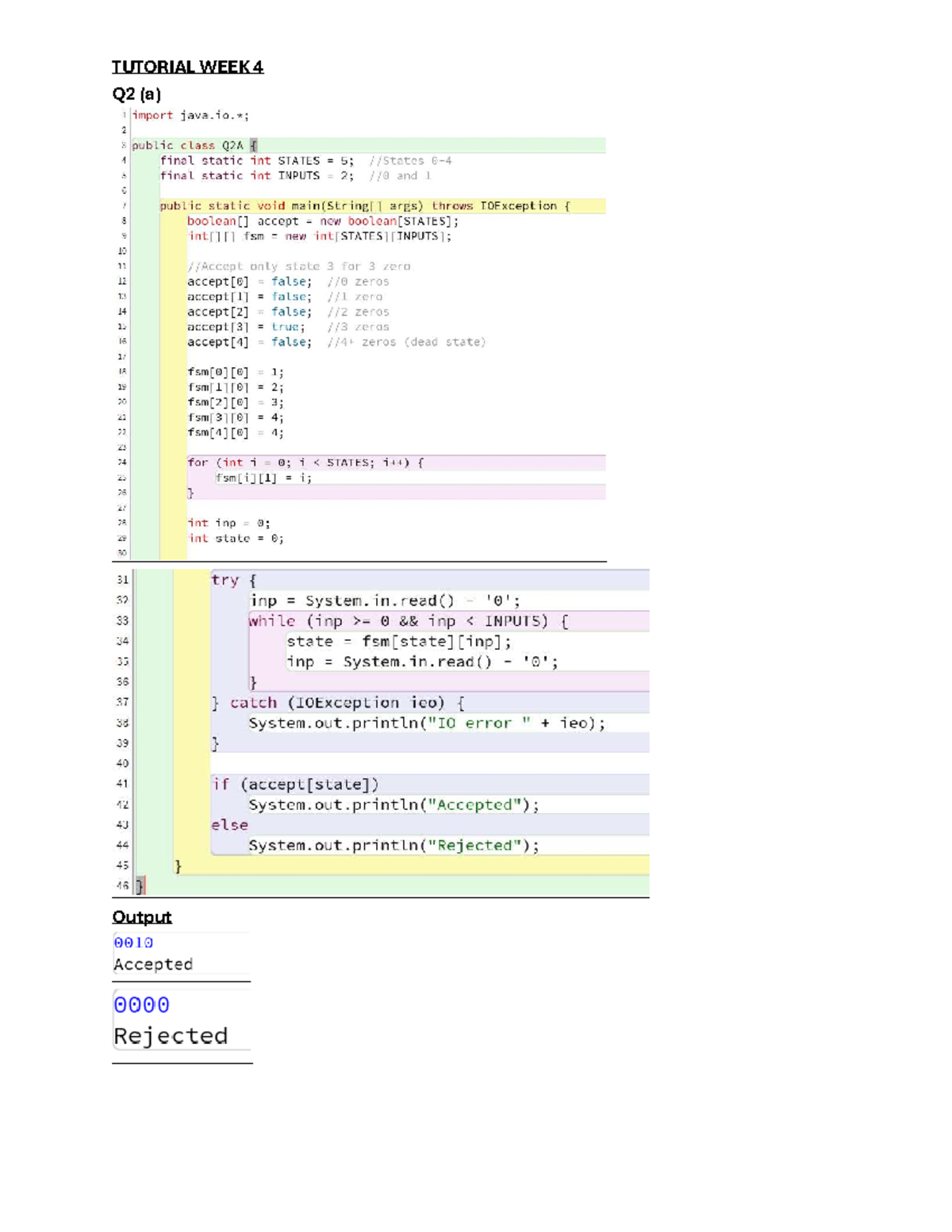Select the import java.io line
The width and height of the screenshot is (952, 1232).
click(190, 115)
